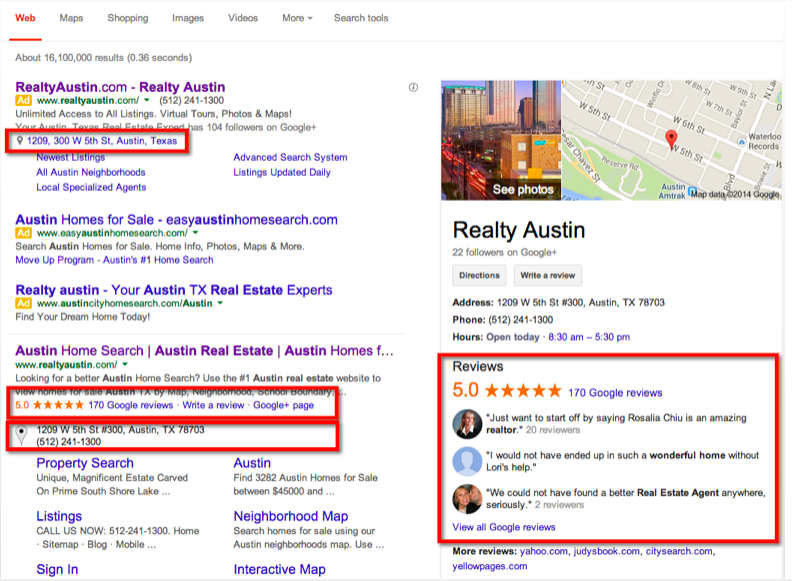This screenshot has width=792, height=581.
Task: Open the See photos thumbnail
Action: [501, 140]
